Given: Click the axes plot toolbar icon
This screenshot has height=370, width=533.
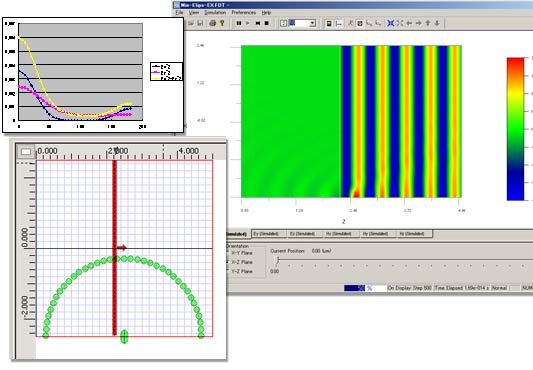Looking at the screenshot, I should click(339, 23).
